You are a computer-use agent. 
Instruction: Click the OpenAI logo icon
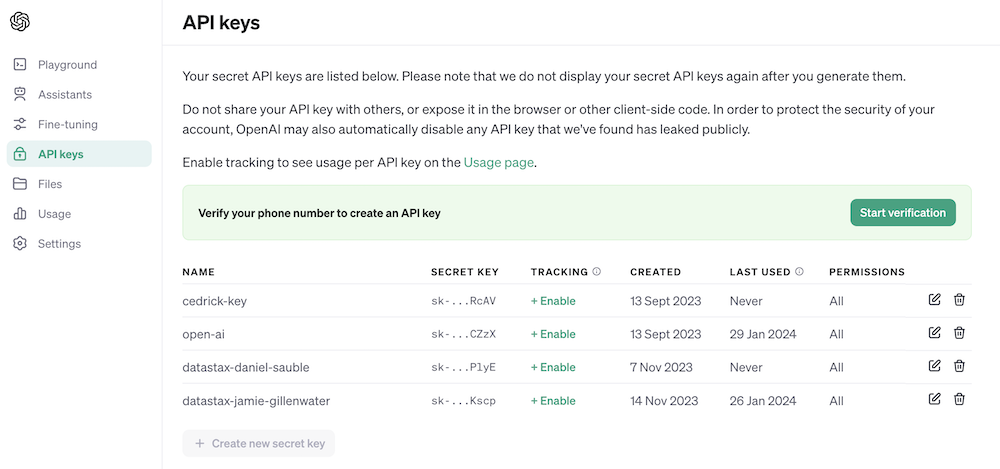coord(20,22)
